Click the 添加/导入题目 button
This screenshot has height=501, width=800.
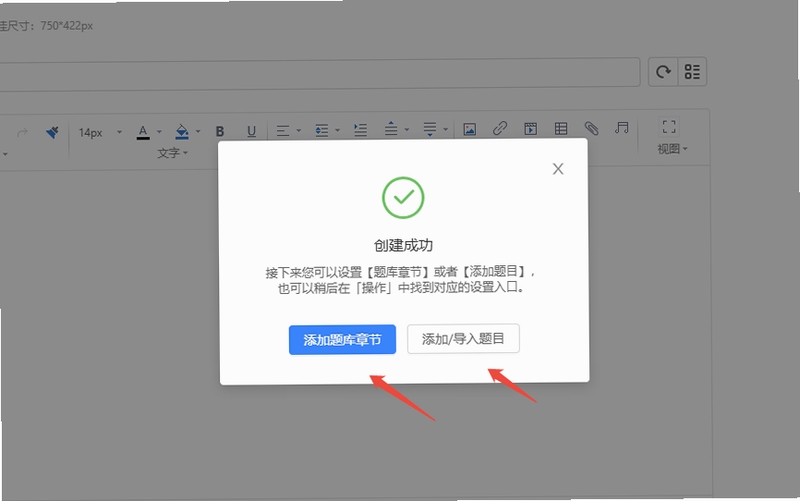coord(463,338)
